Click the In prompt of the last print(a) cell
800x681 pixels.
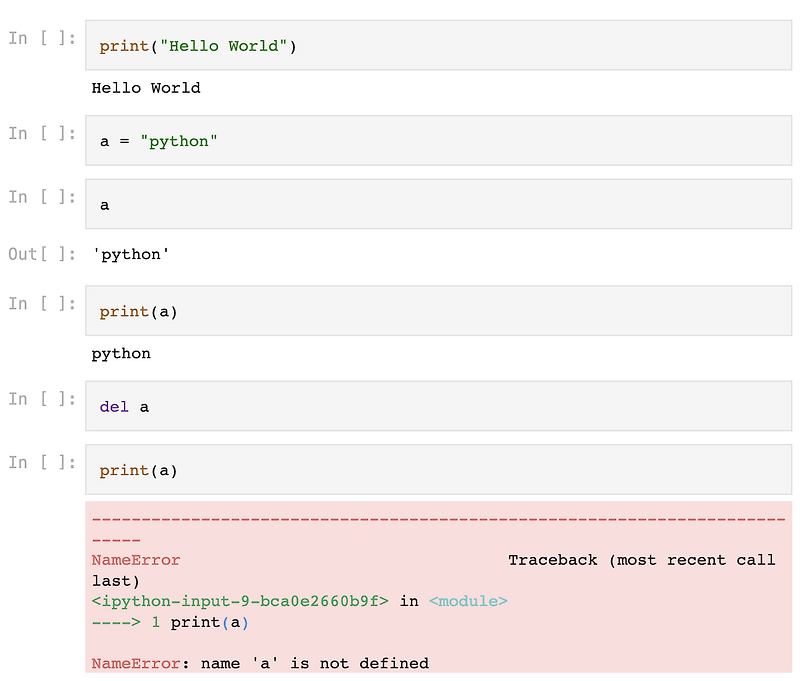click(x=42, y=462)
